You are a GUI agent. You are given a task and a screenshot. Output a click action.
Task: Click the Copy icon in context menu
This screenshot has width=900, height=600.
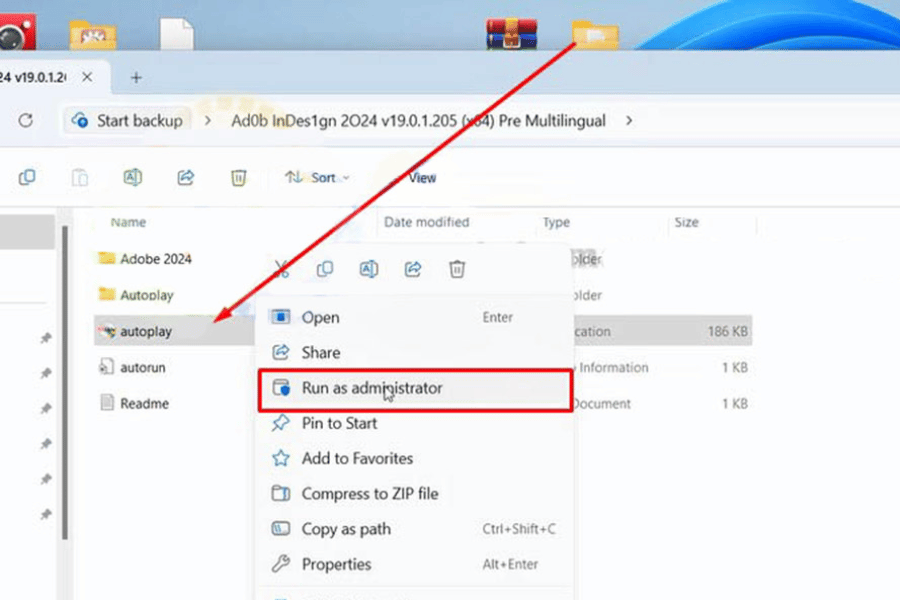pyautogui.click(x=325, y=269)
